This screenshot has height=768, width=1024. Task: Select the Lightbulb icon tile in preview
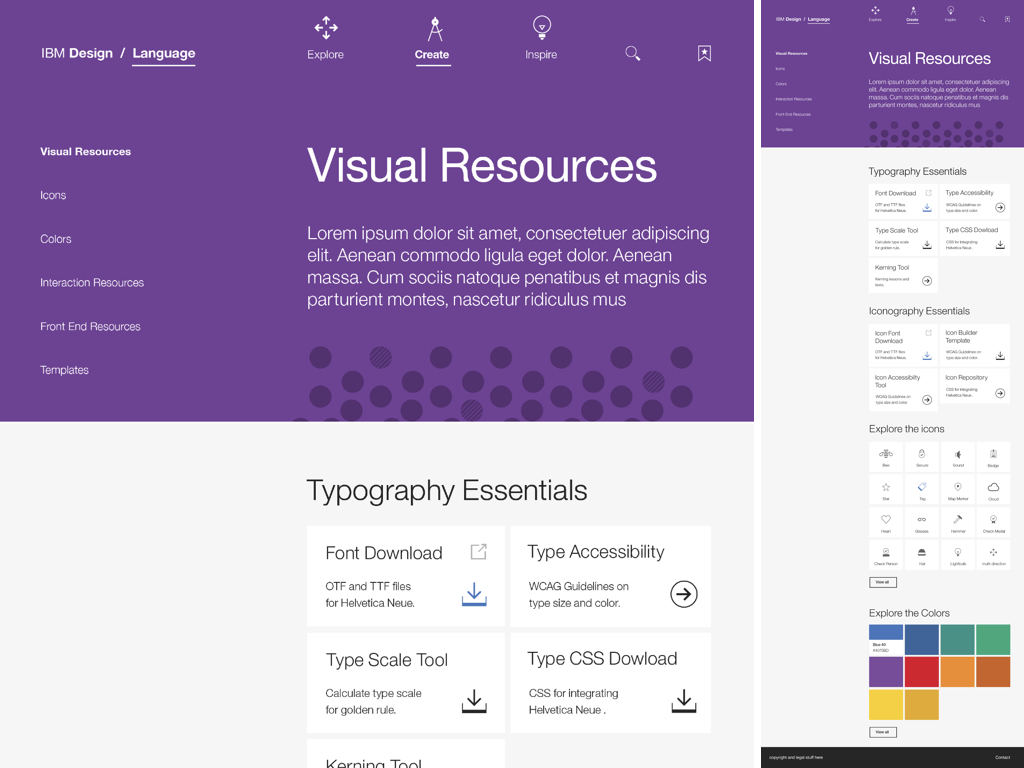[957, 554]
